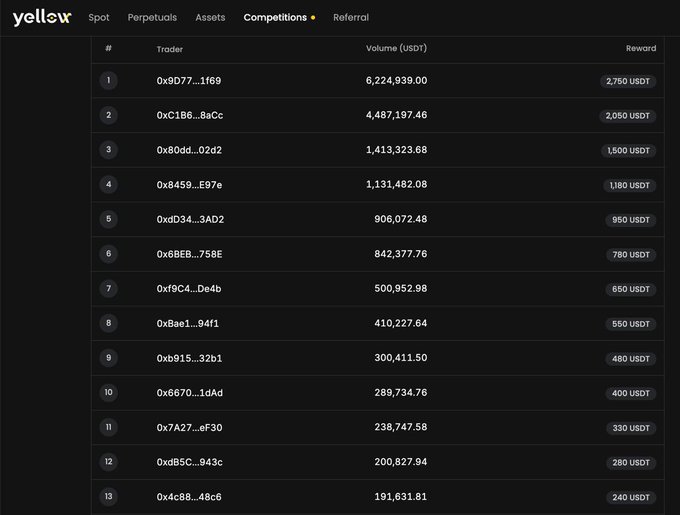Viewport: 680px width, 515px height.
Task: Select trader address 0x80dd...02d2
Action: 190,150
